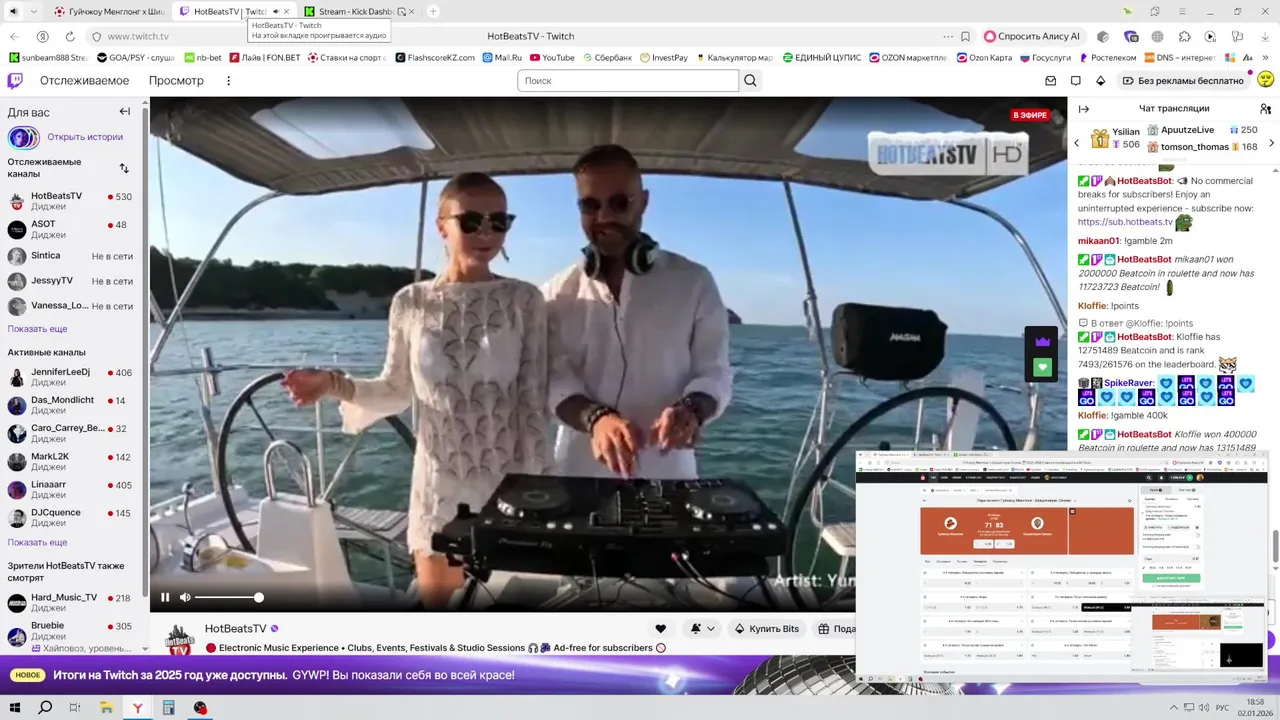Click the search magnifier button
Image resolution: width=1280 pixels, height=720 pixels.
(x=750, y=80)
